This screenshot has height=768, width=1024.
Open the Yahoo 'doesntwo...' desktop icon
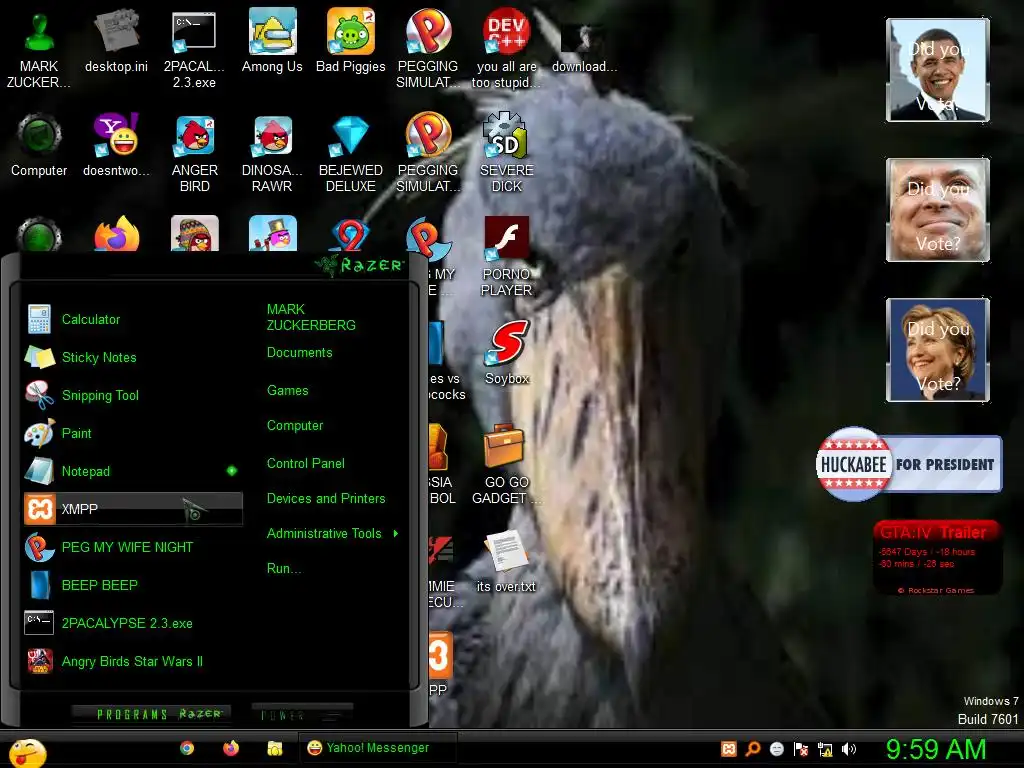(x=116, y=145)
